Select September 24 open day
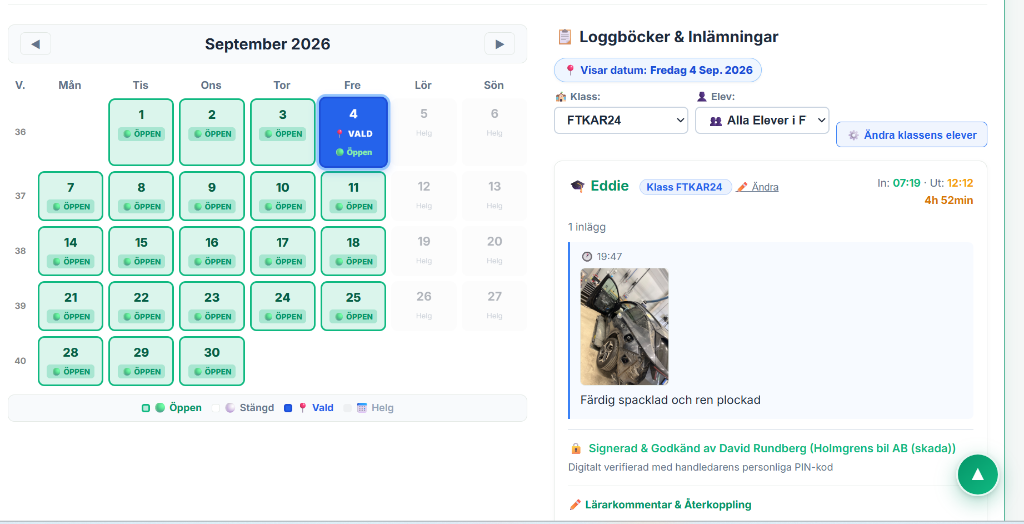This screenshot has width=1024, height=524. point(282,306)
